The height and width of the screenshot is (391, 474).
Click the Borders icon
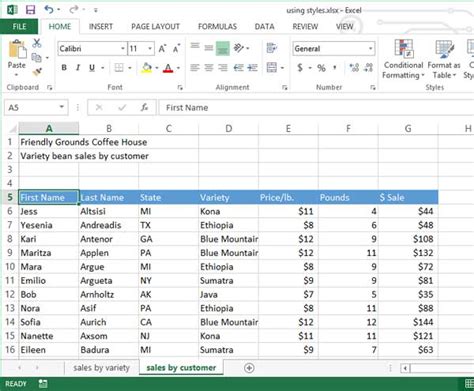pos(119,68)
